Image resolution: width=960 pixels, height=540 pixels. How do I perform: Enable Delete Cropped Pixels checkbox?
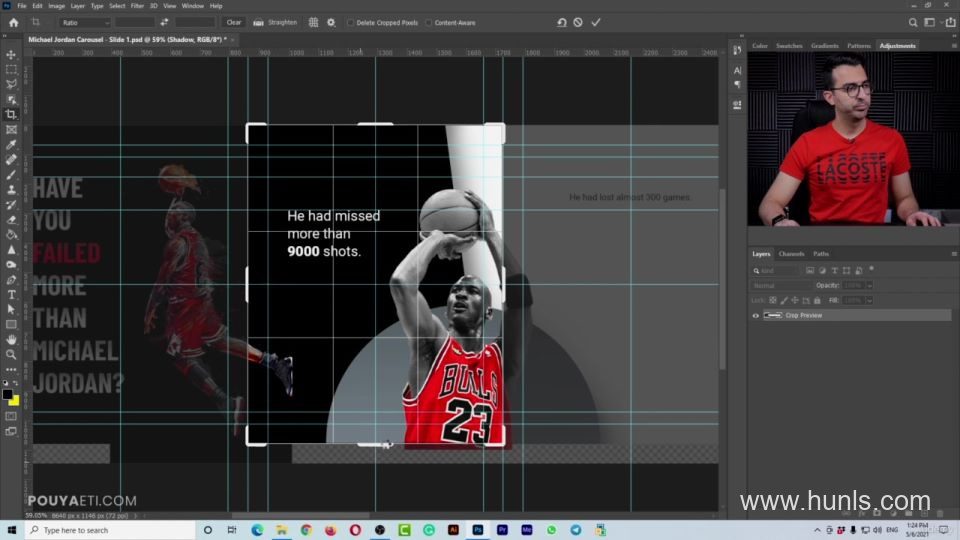coord(351,23)
